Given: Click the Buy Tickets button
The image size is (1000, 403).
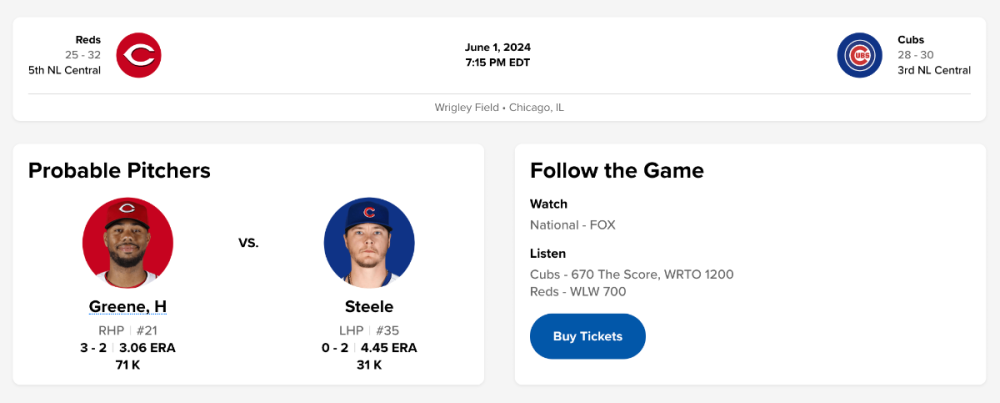Looking at the screenshot, I should click(x=587, y=336).
